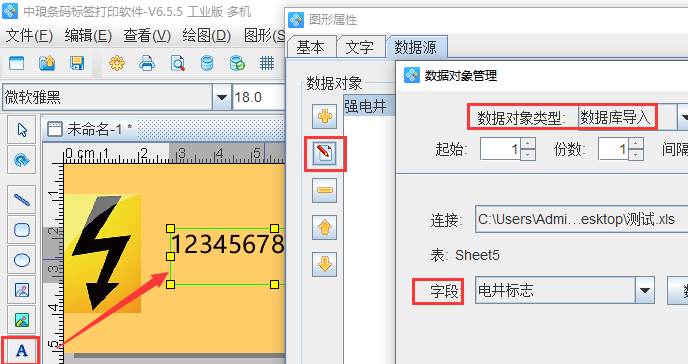The width and height of the screenshot is (688, 364).
Task: Open the 数据库导入 data object type dropdown
Action: click(682, 117)
